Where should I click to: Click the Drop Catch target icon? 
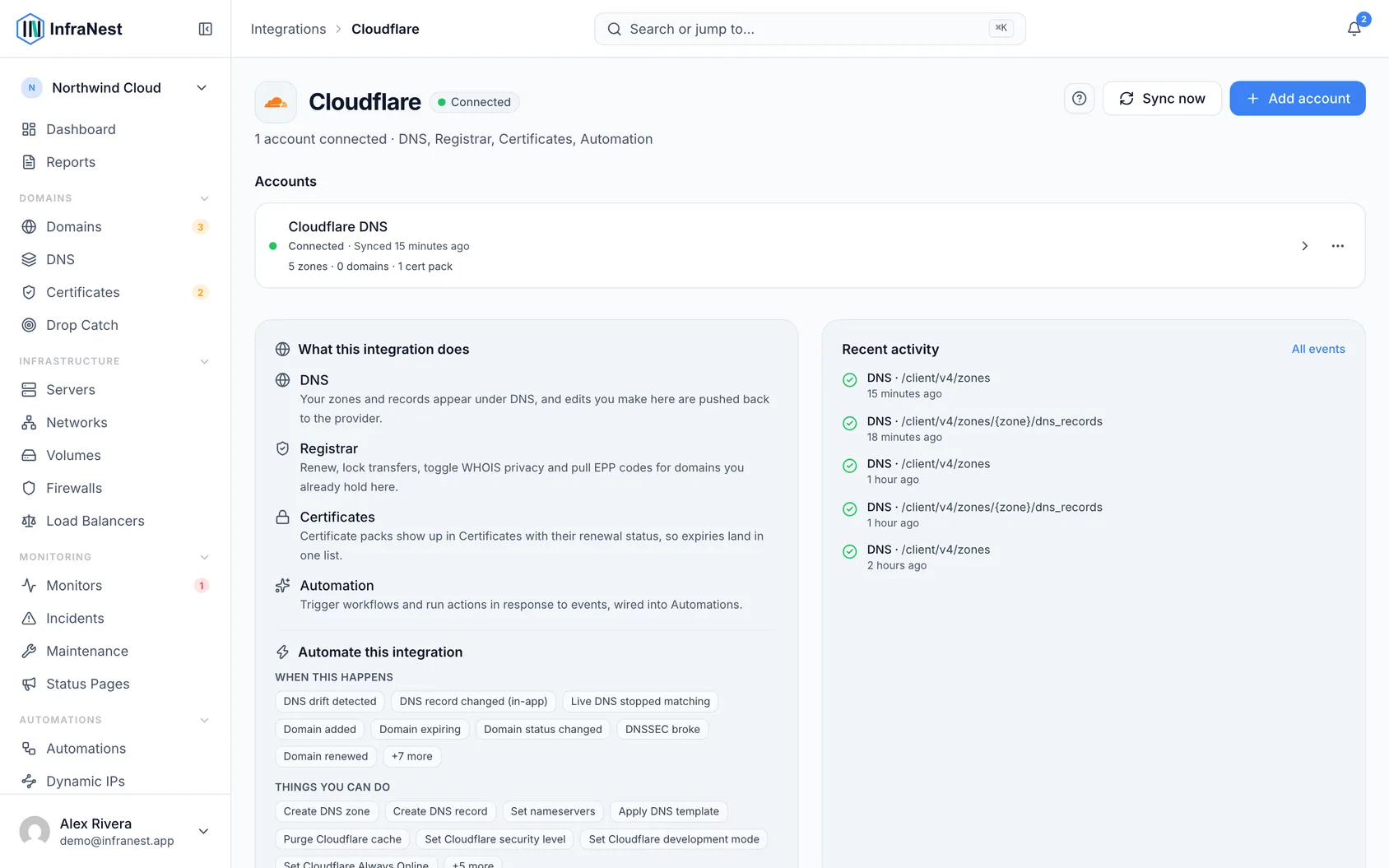[x=29, y=325]
